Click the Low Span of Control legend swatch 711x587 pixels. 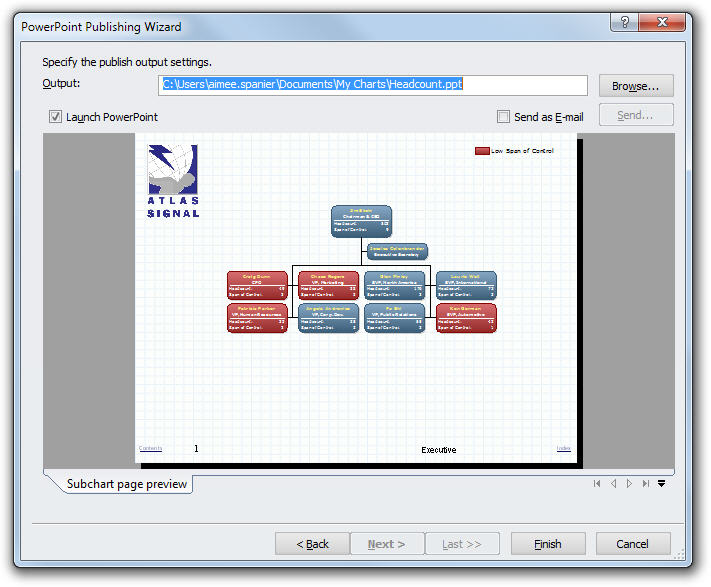[x=482, y=151]
